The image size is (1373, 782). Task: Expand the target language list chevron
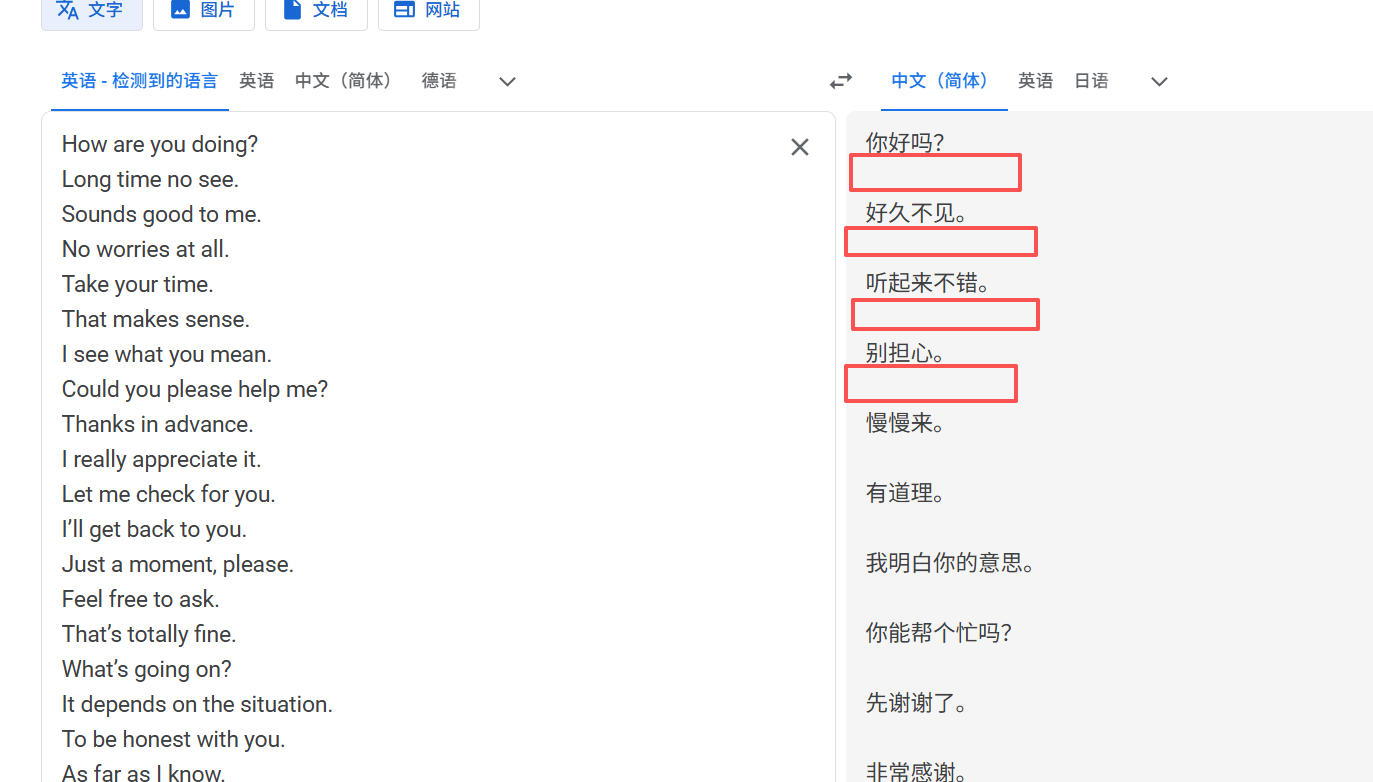(x=1159, y=82)
